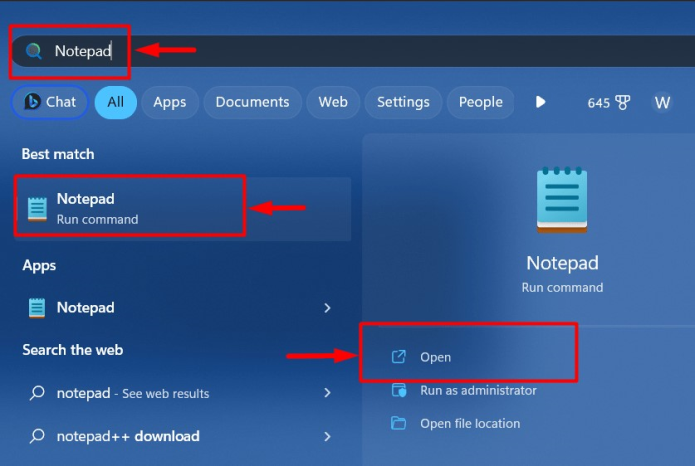The width and height of the screenshot is (695, 466).
Task: Open 'notepad - See web results' suggestion
Action: 183,393
